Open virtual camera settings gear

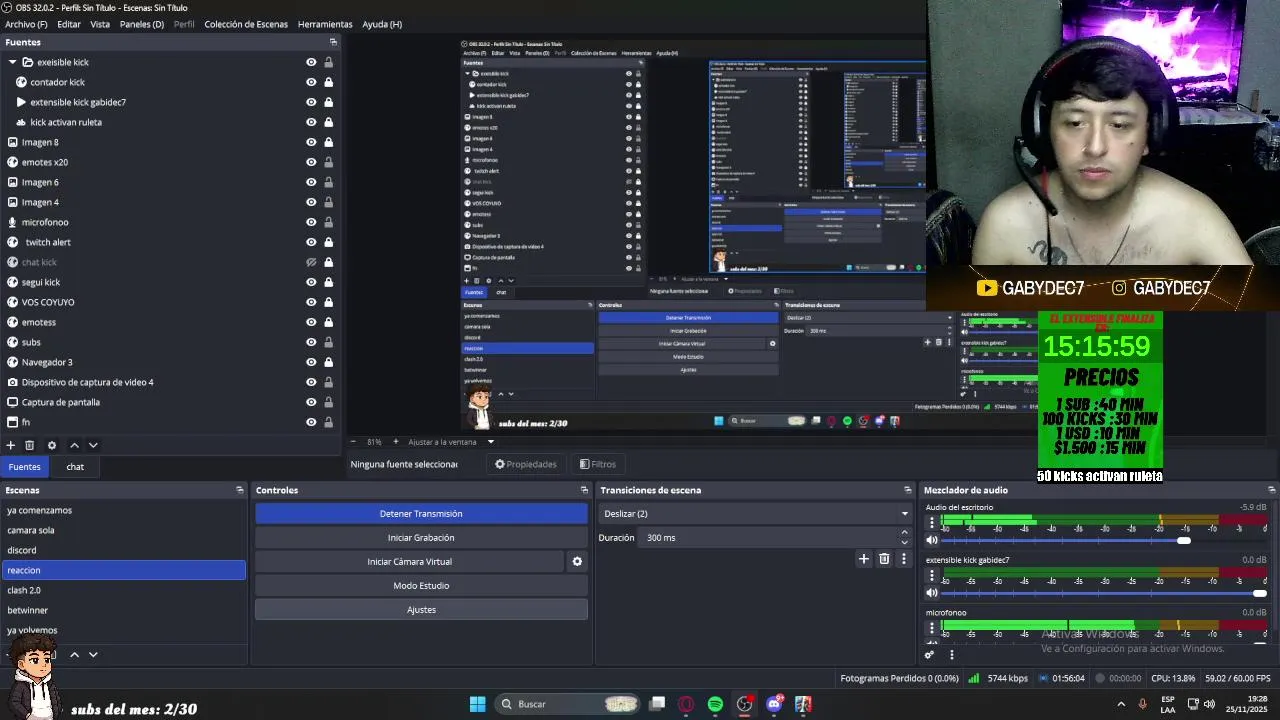577,562
